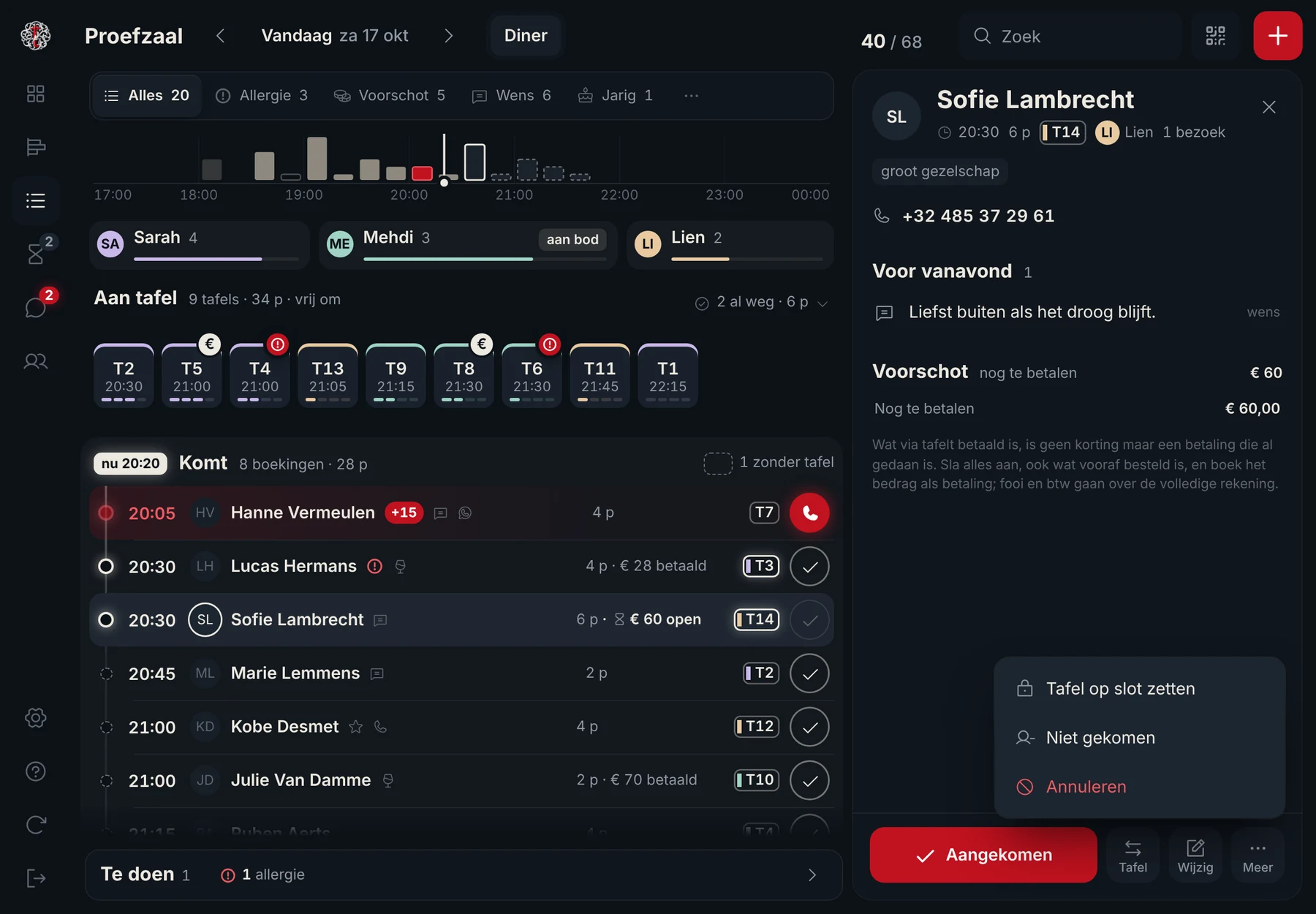The width and height of the screenshot is (1316, 914).
Task: Open the waitlist hourglass icon
Action: click(x=36, y=254)
